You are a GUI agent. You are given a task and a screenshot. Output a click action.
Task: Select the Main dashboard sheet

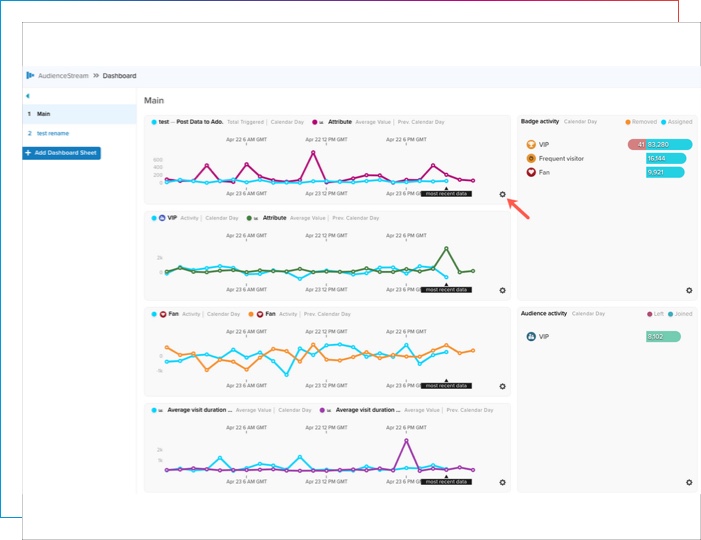(44, 114)
